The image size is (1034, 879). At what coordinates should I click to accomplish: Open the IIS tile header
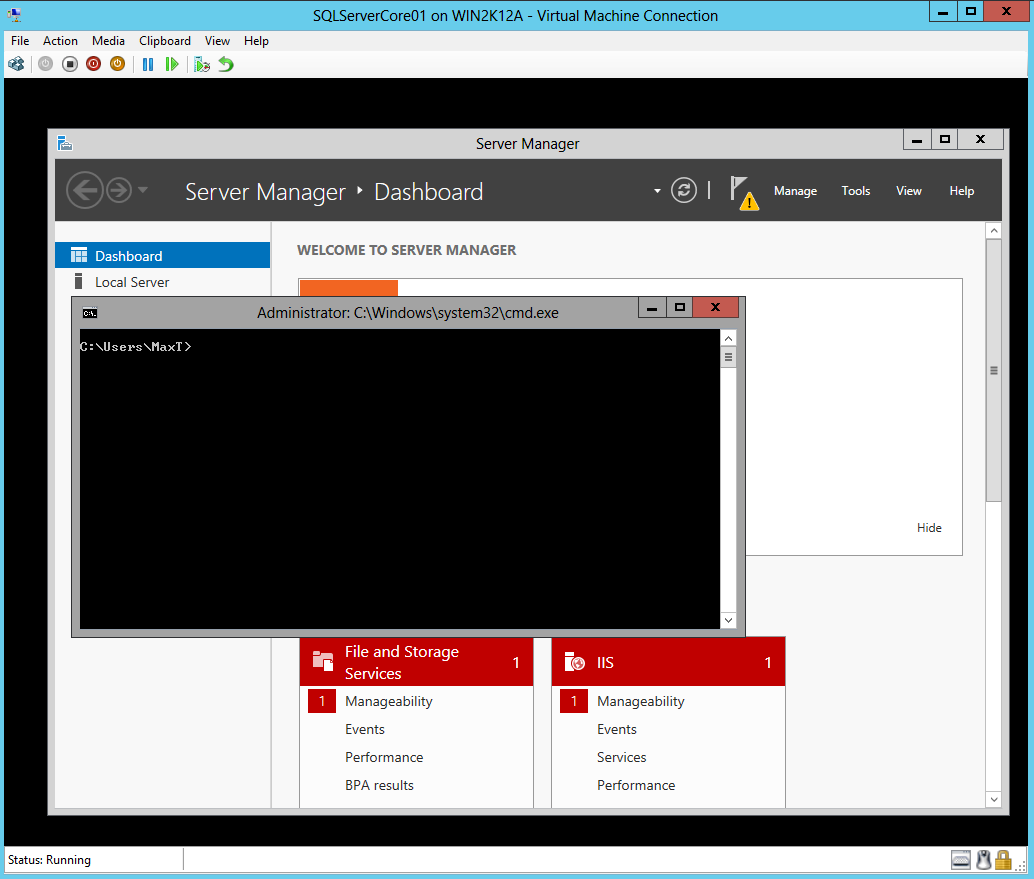668,662
